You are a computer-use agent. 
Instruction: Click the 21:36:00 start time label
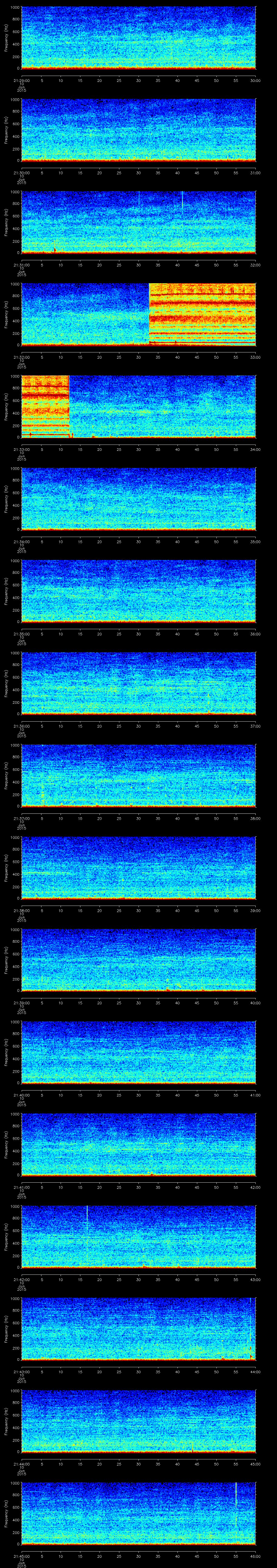coord(21,726)
